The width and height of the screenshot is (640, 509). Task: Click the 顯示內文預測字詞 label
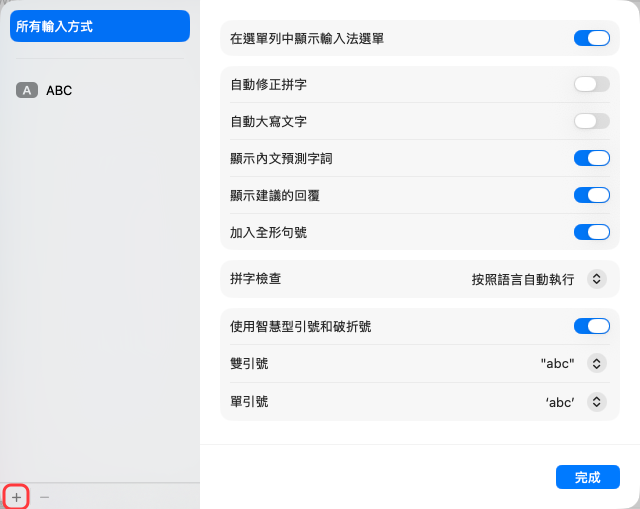(x=281, y=158)
